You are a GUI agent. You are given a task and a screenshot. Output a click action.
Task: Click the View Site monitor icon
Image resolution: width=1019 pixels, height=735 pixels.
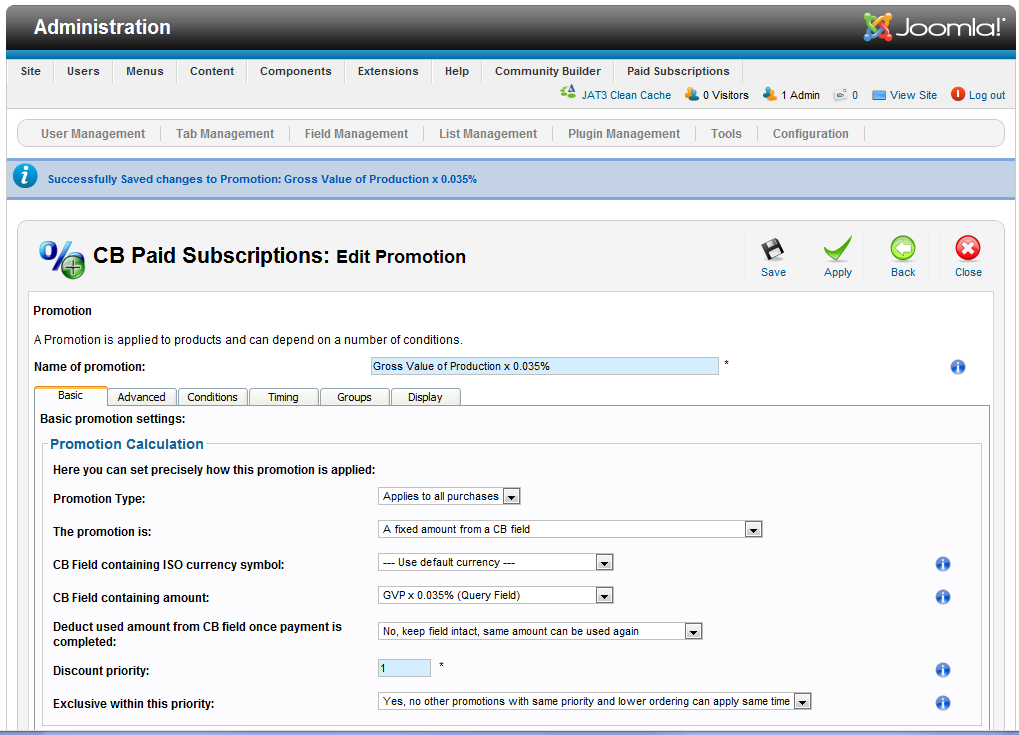[879, 96]
